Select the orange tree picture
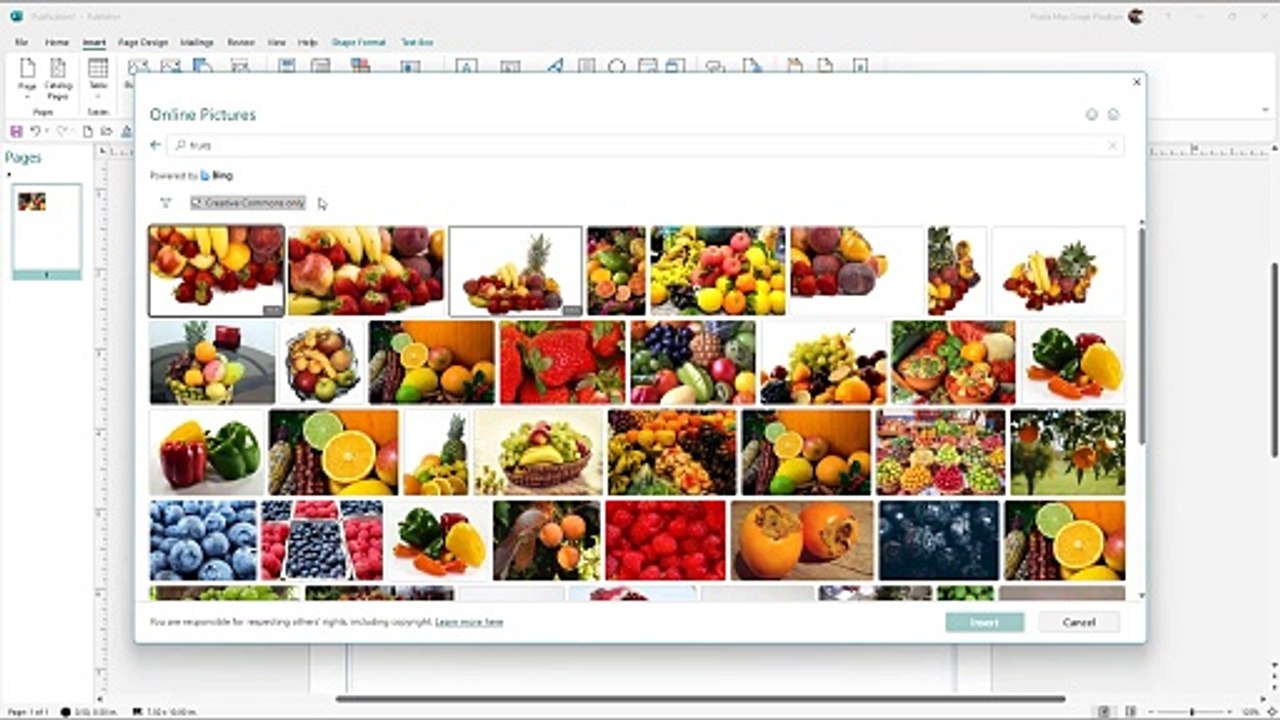The width and height of the screenshot is (1280, 720). 1067,452
